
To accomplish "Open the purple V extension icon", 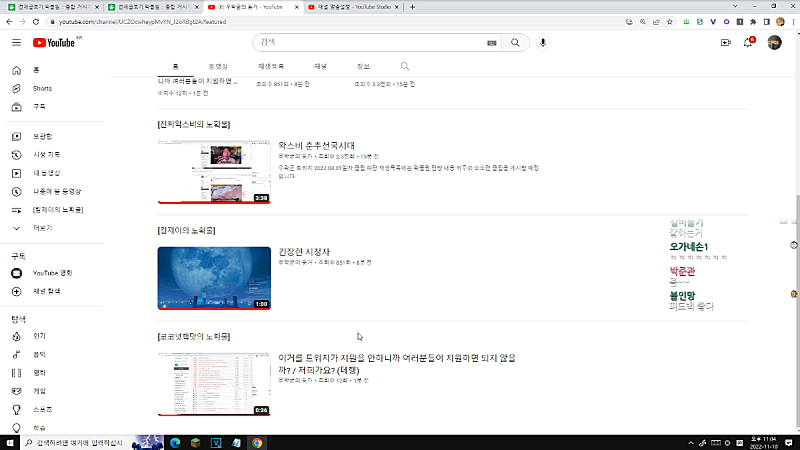I will point(713,22).
